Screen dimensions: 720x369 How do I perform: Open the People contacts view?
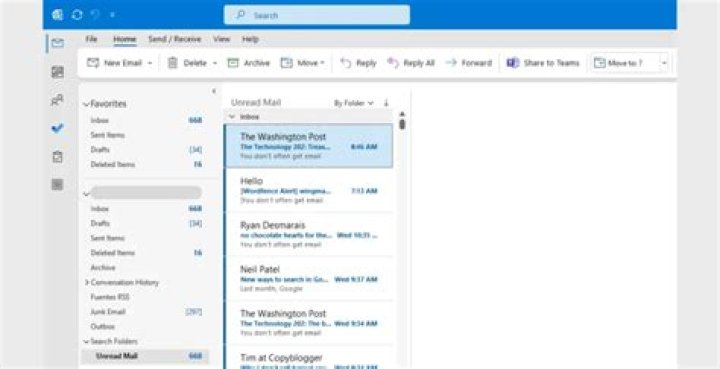57,100
